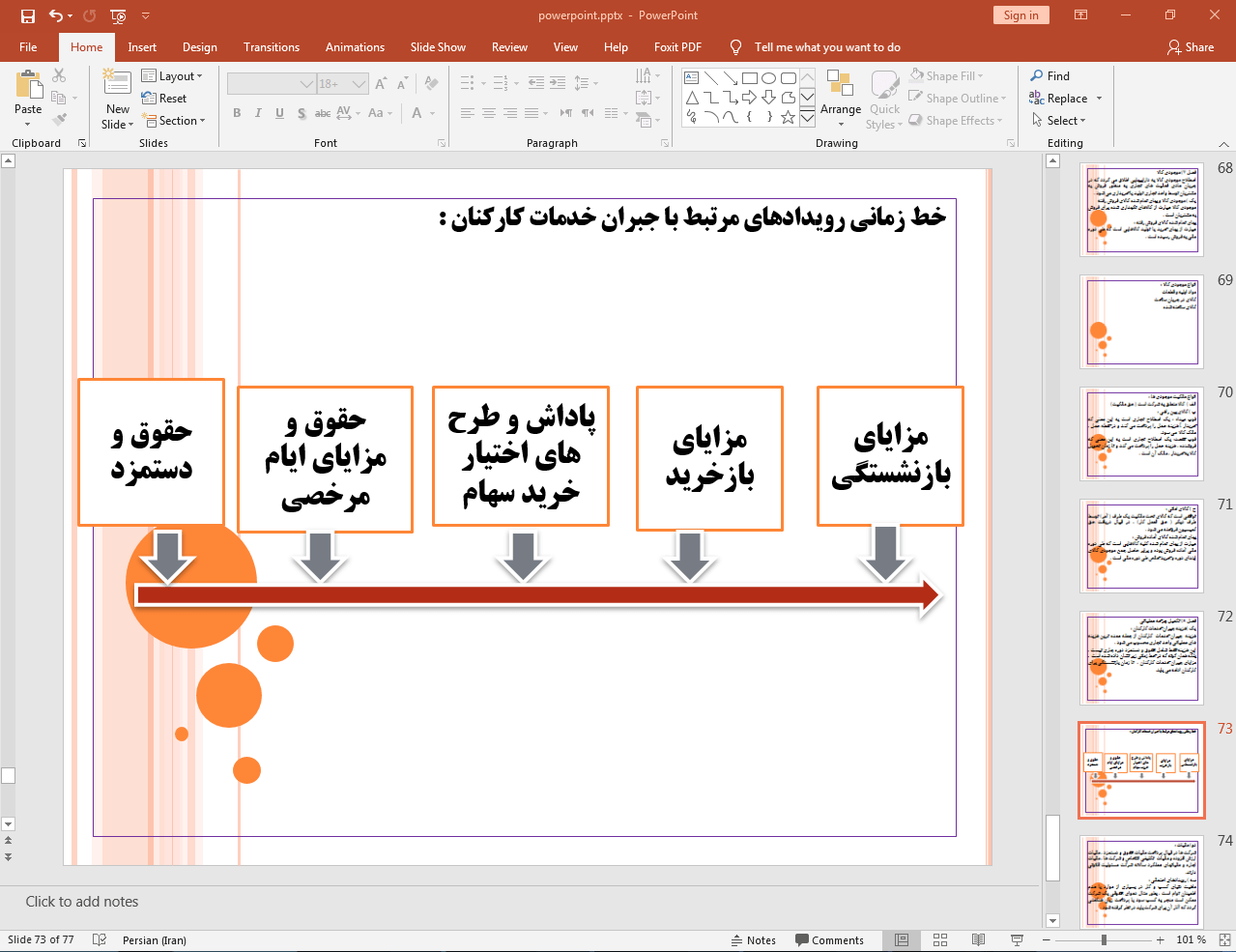The height and width of the screenshot is (952, 1236).
Task: Undo the last action
Action: point(56,15)
